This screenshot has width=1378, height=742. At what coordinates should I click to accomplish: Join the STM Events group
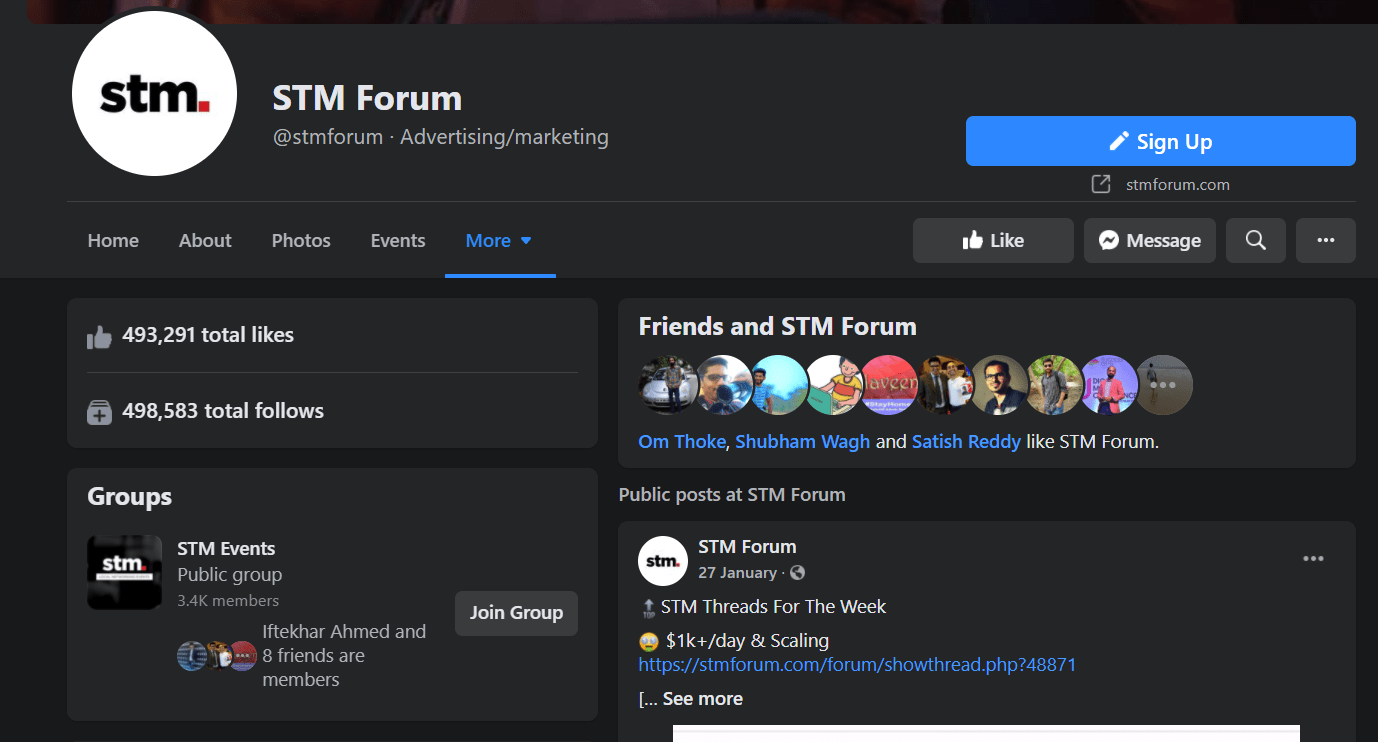point(516,613)
